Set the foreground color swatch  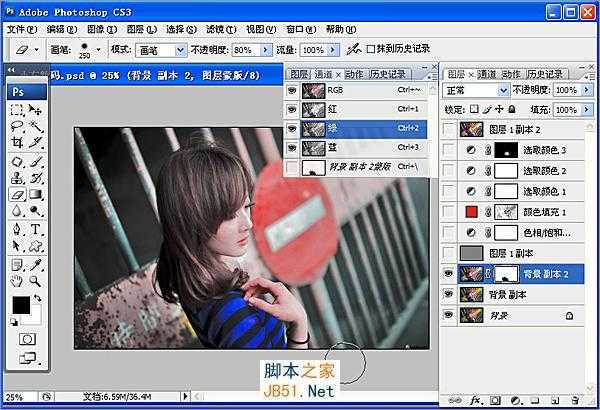pyautogui.click(x=21, y=305)
